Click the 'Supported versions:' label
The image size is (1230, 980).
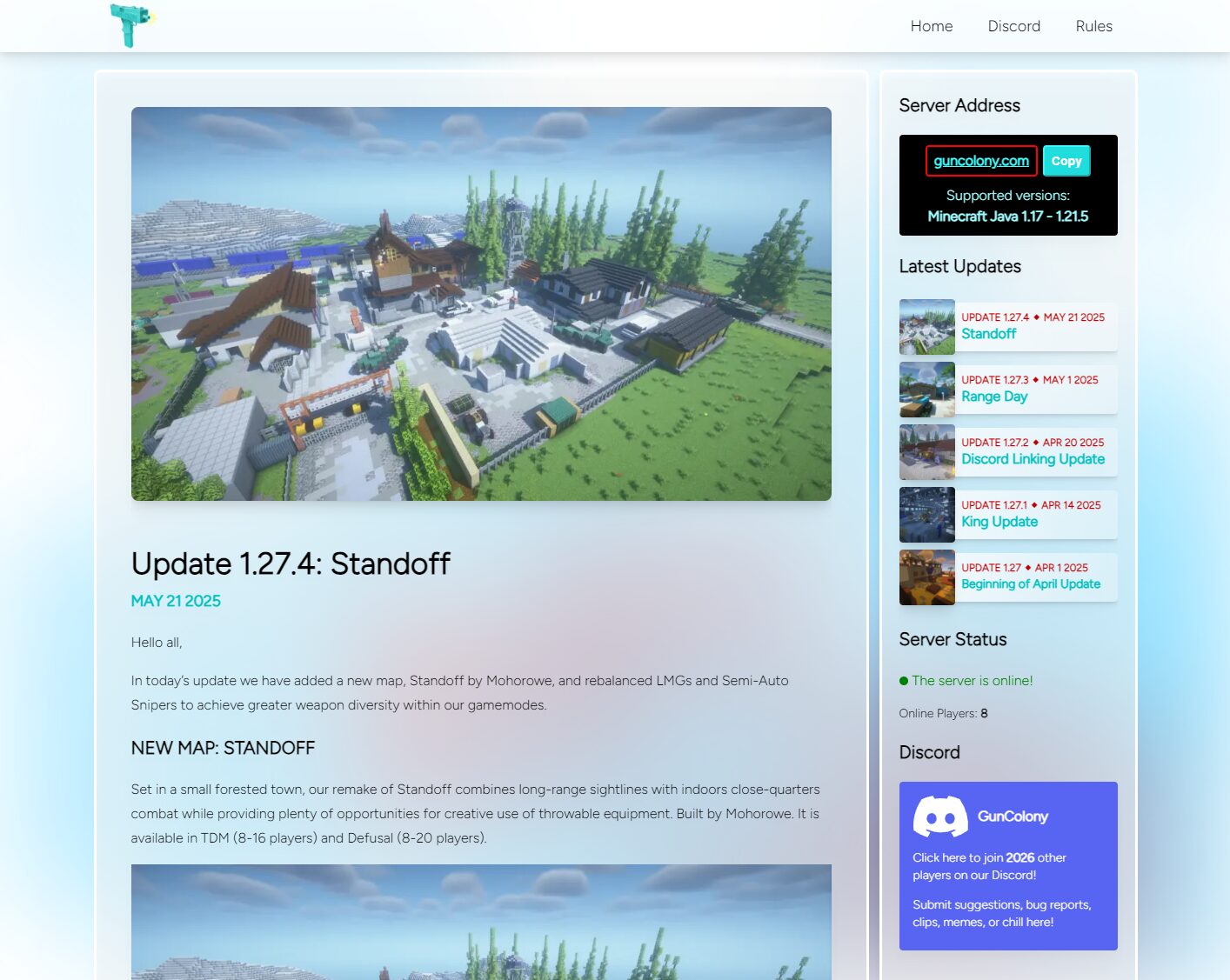pos(1007,196)
